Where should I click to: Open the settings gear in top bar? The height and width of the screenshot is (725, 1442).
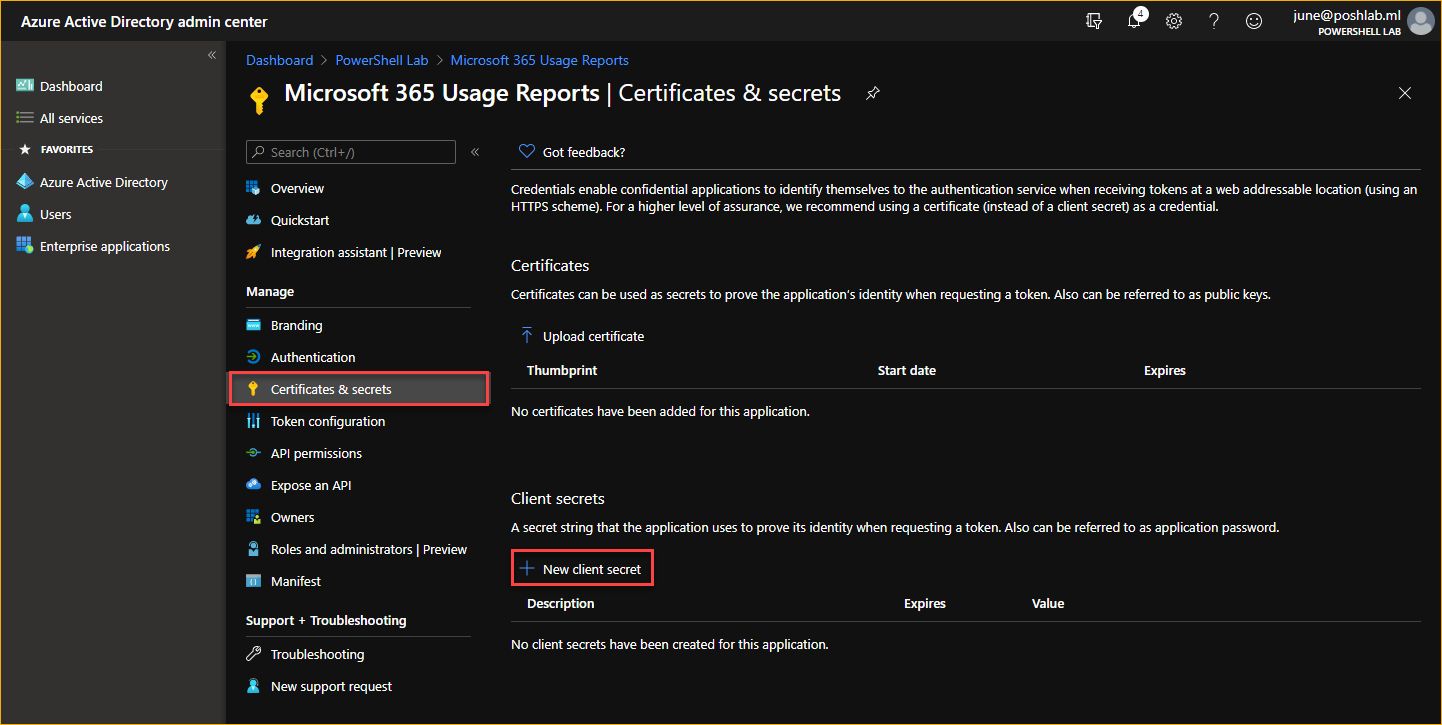[1174, 21]
